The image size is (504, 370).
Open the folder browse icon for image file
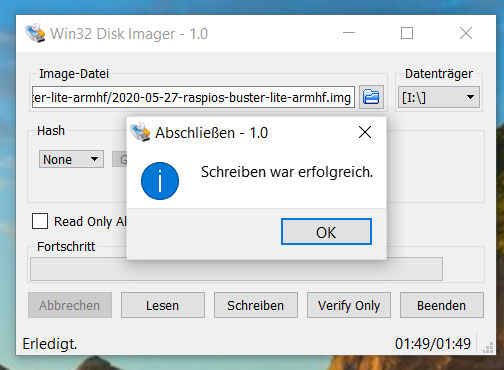tap(371, 97)
